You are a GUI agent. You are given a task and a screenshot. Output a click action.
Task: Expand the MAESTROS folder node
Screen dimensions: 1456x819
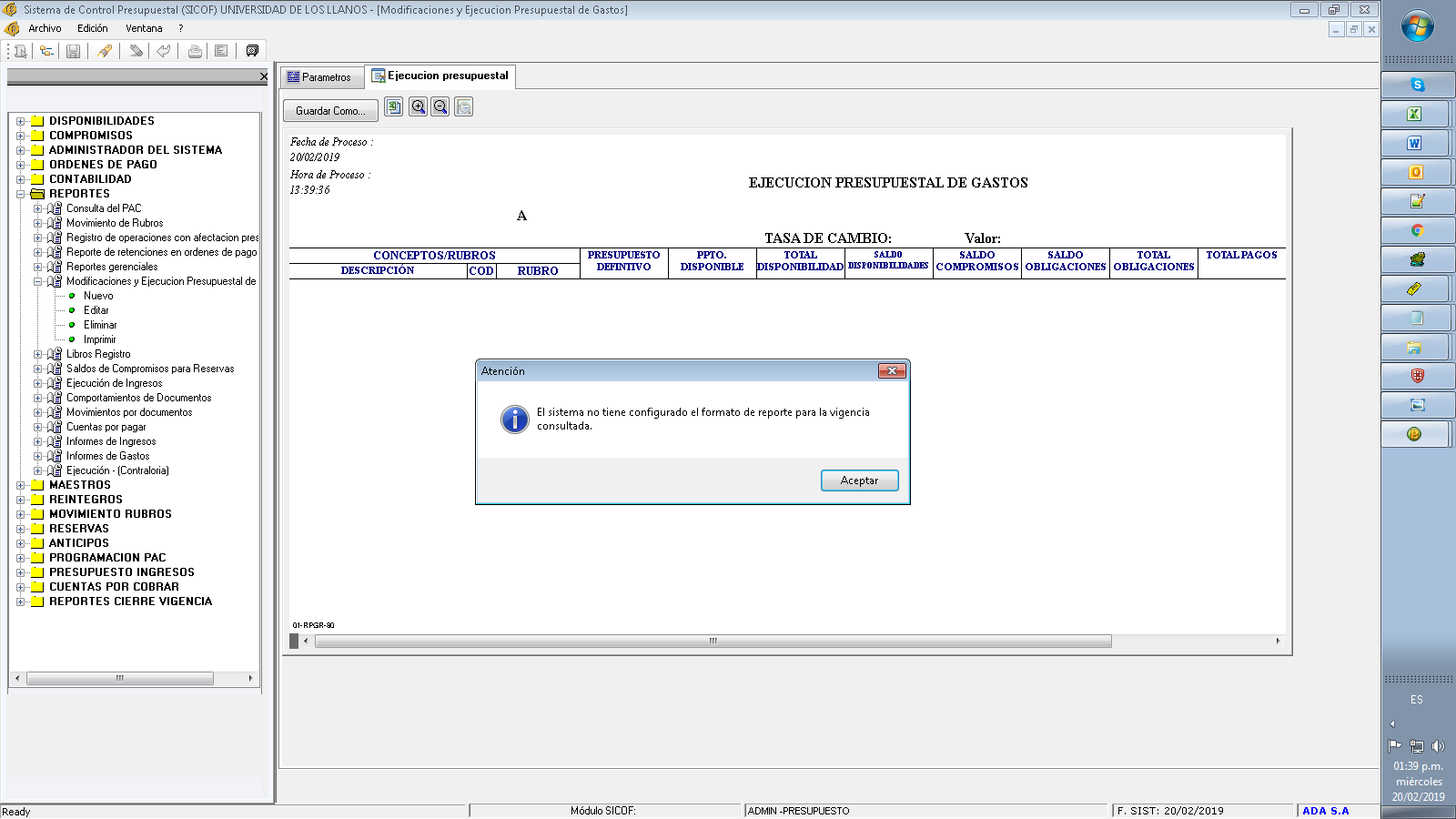coord(20,485)
